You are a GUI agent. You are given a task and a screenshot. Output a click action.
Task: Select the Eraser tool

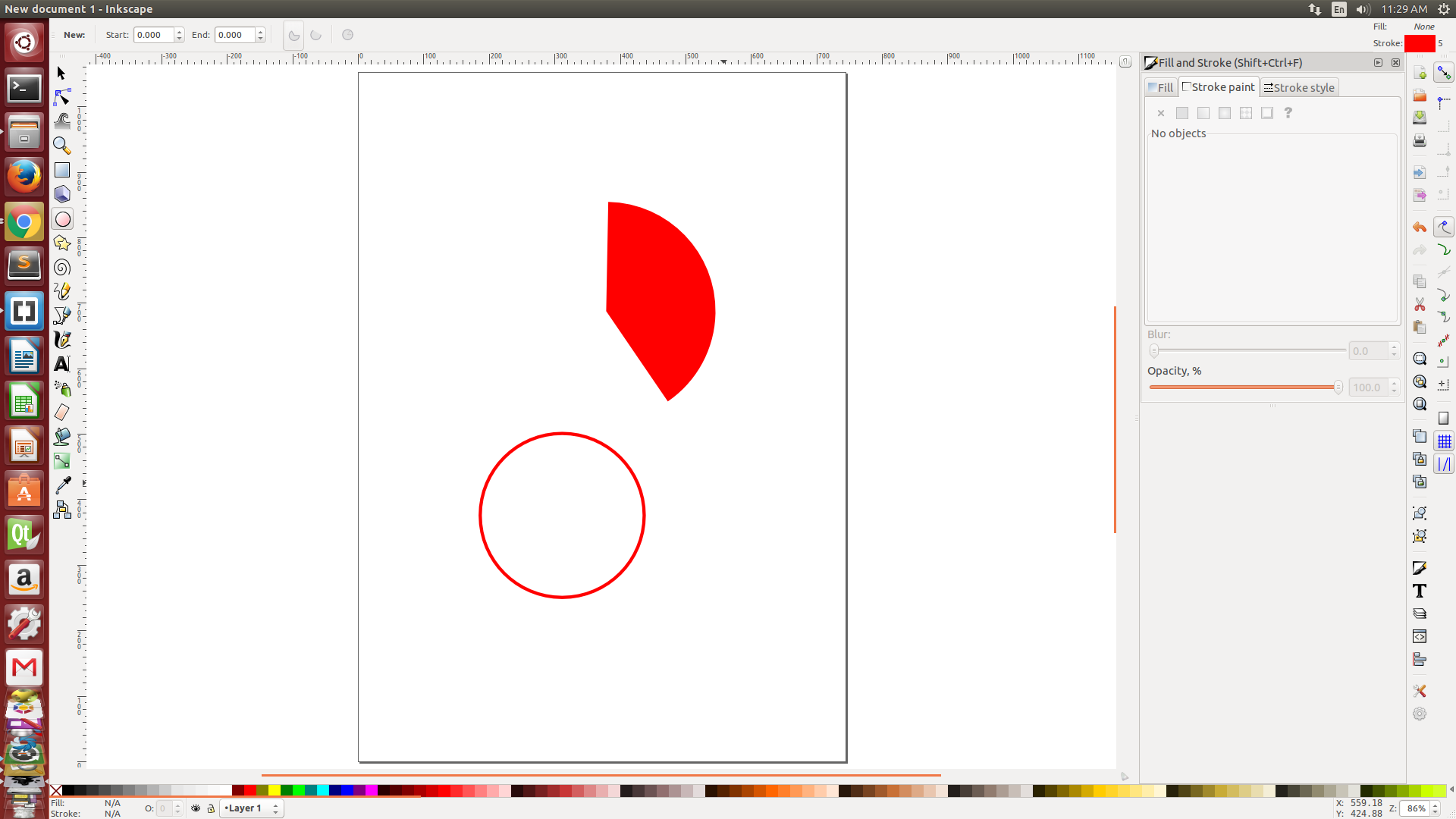62,413
